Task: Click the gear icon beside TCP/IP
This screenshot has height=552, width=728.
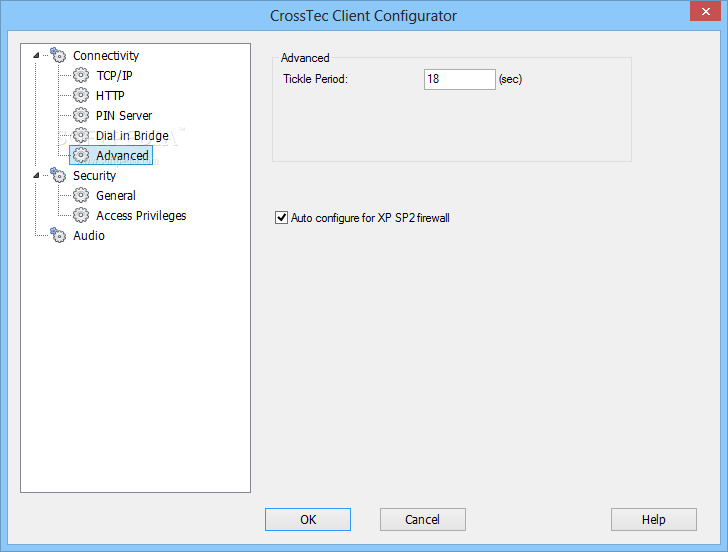Action: (x=81, y=75)
